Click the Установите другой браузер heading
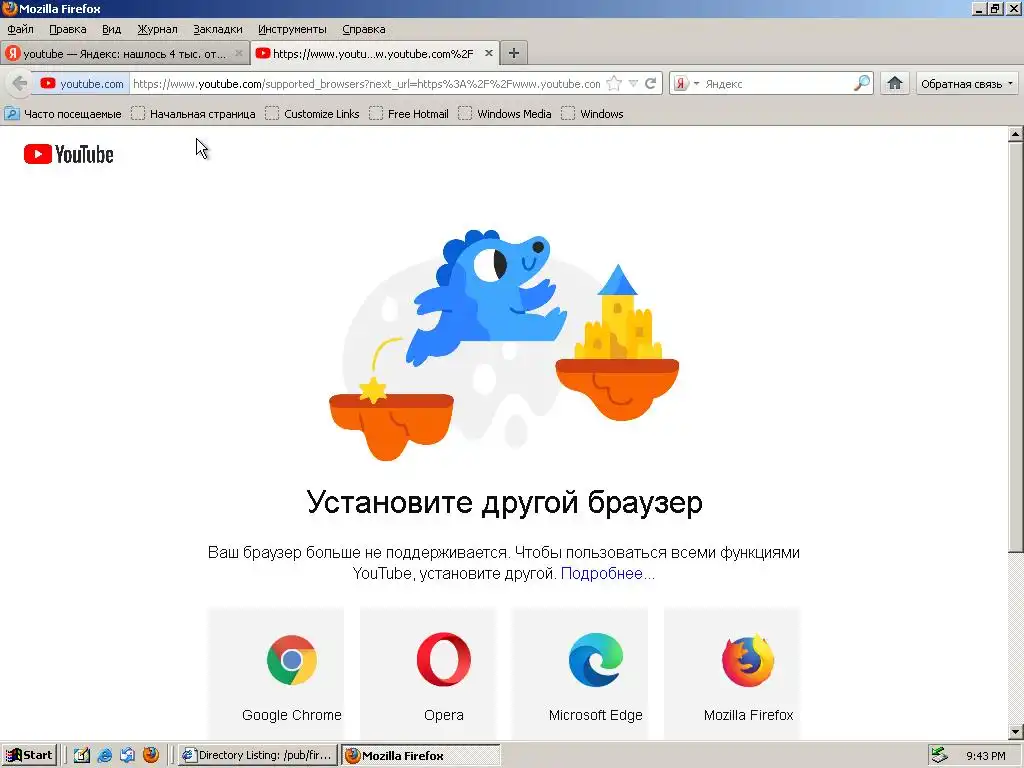1024x768 pixels. (504, 502)
